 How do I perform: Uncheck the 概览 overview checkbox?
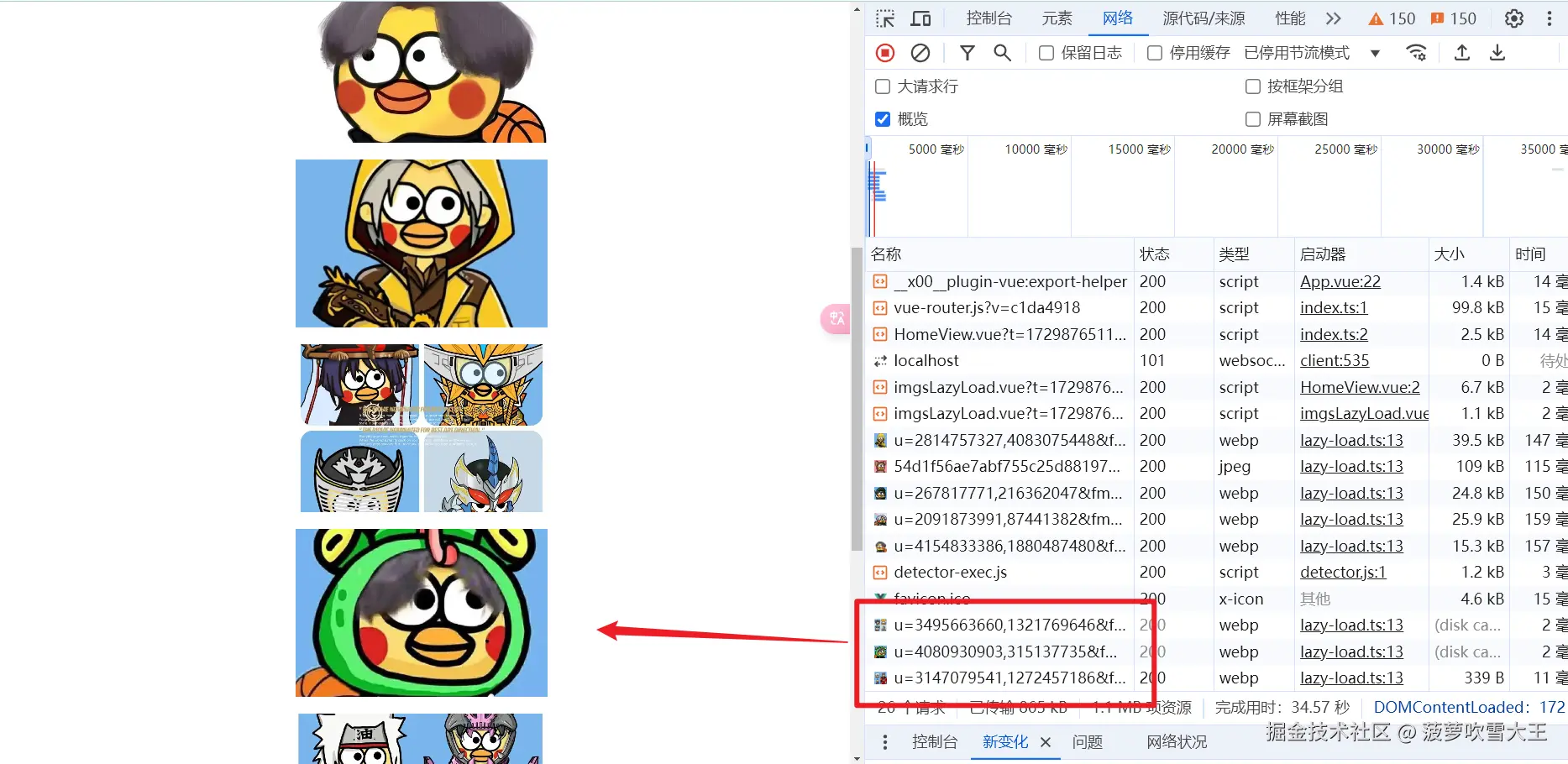click(883, 118)
